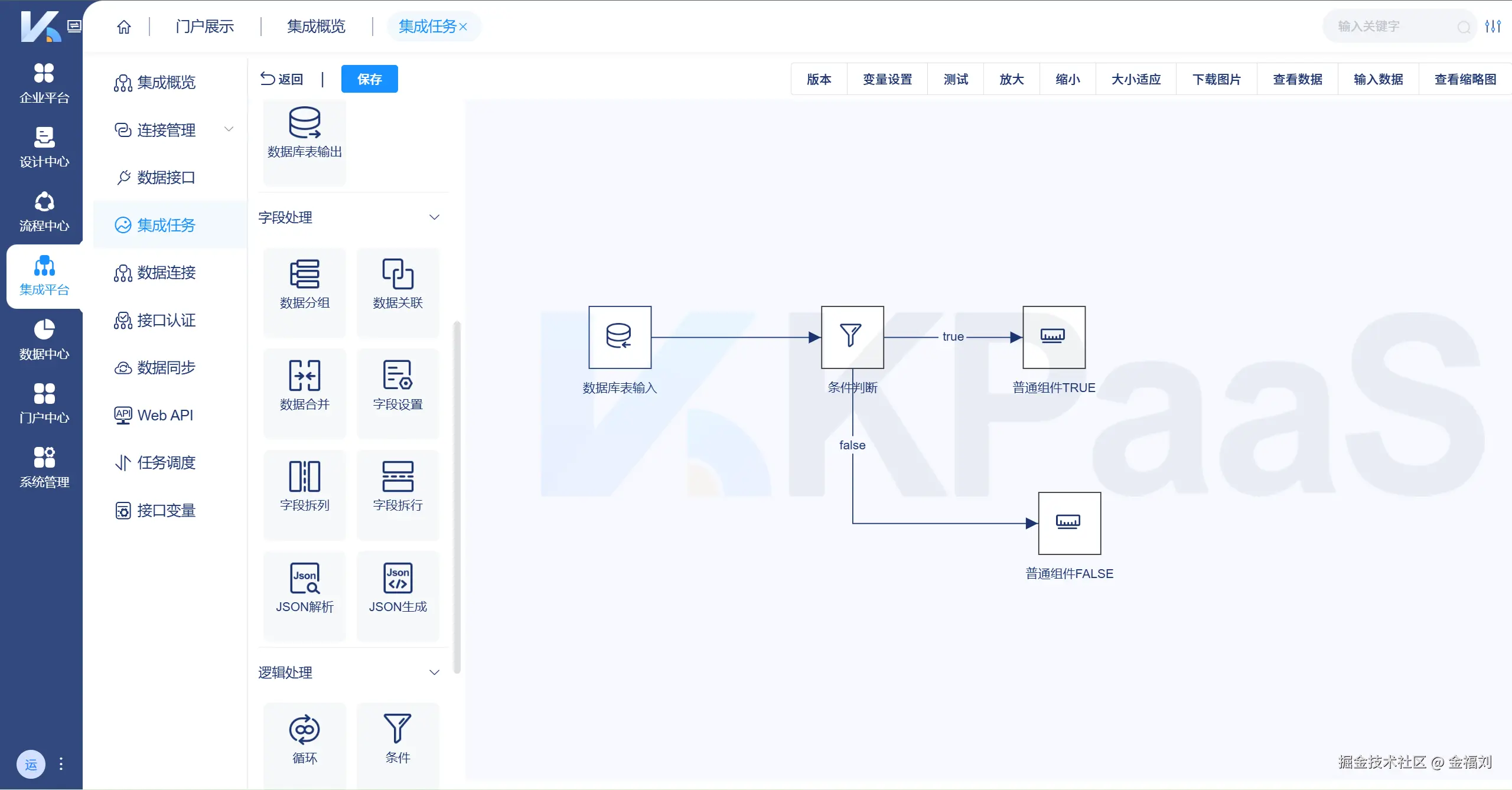
Task: Open the settings sliders icon top right
Action: (x=1493, y=27)
